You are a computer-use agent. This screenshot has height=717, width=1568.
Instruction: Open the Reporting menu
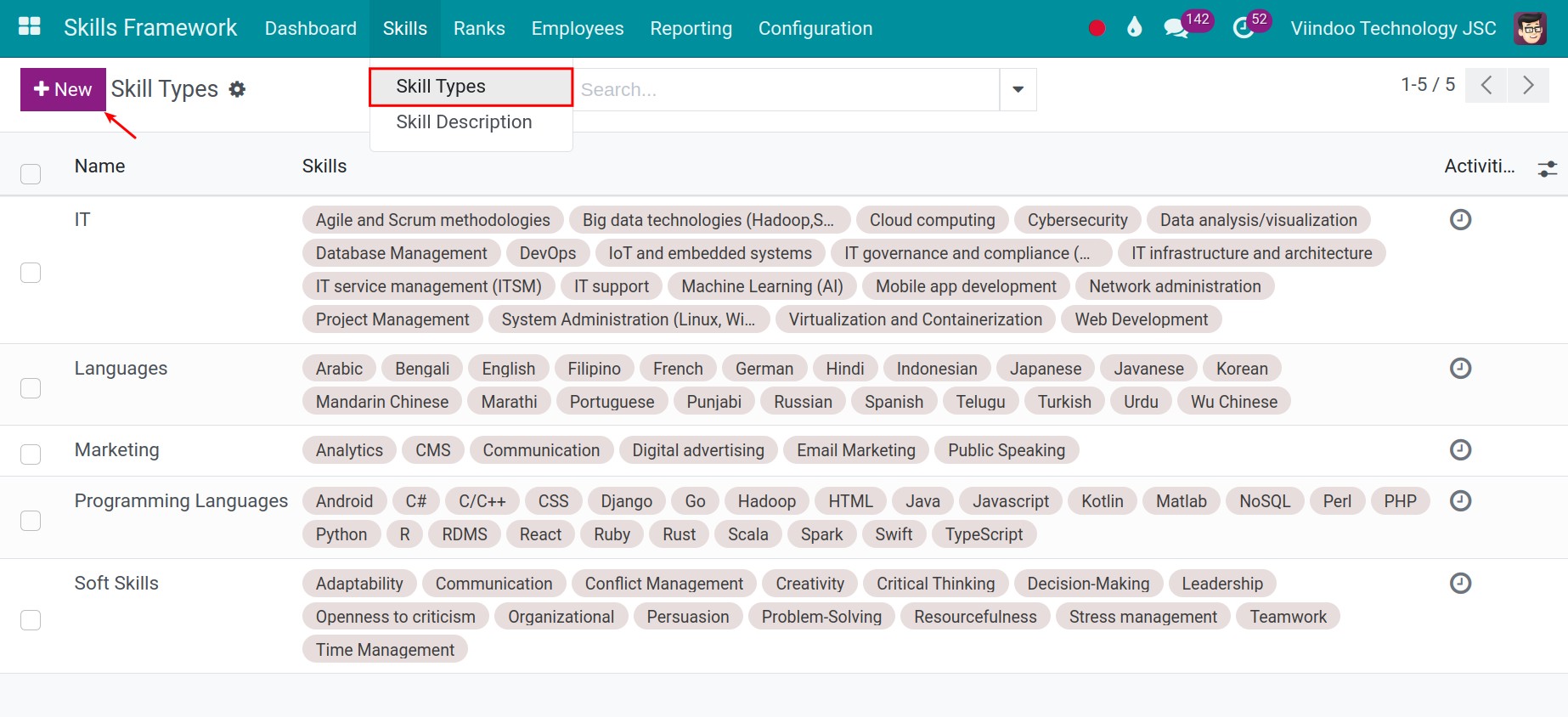[691, 28]
